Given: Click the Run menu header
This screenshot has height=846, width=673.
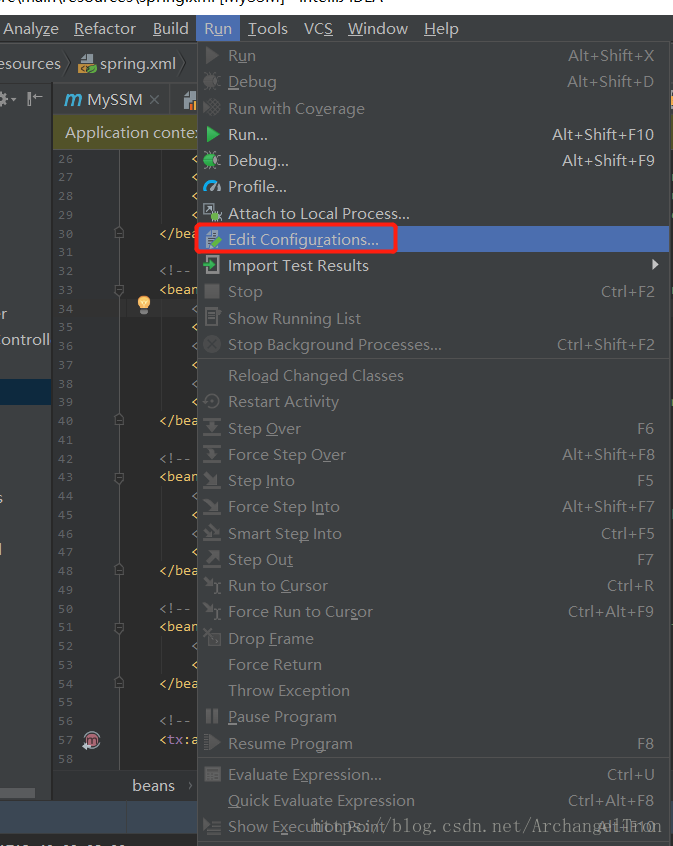Looking at the screenshot, I should (218, 29).
